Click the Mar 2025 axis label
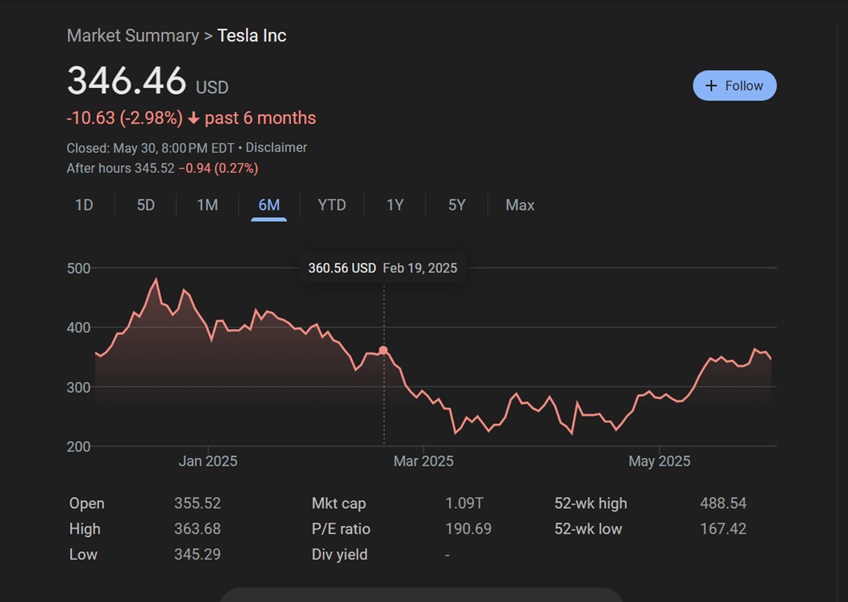The width and height of the screenshot is (848, 602). tap(423, 461)
